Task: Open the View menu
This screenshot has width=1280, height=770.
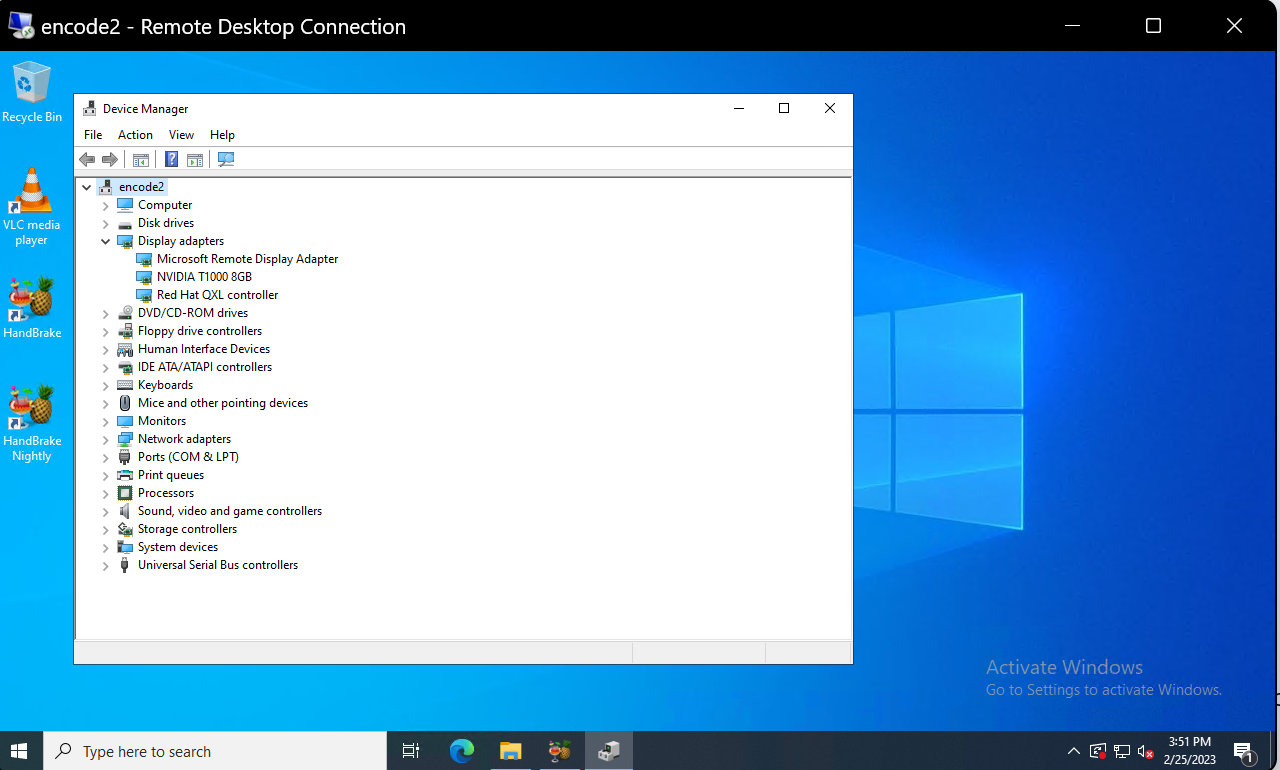Action: 181,135
